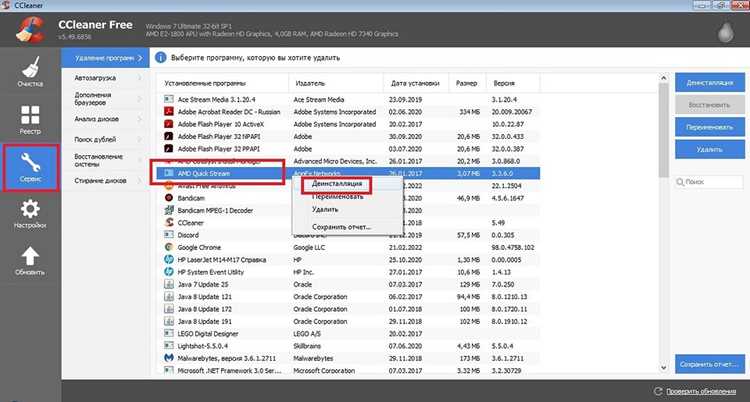Choose Сохранить отчет in context menu

point(341,227)
